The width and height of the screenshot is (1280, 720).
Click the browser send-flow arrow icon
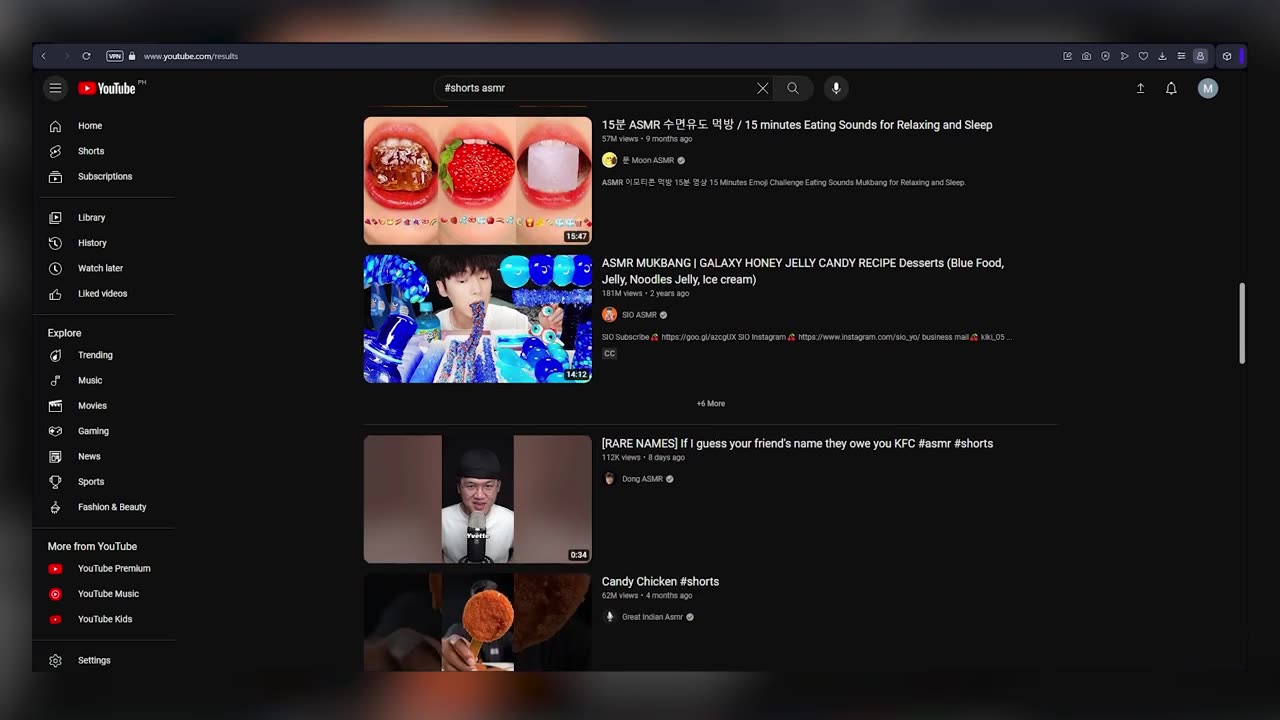[1124, 56]
